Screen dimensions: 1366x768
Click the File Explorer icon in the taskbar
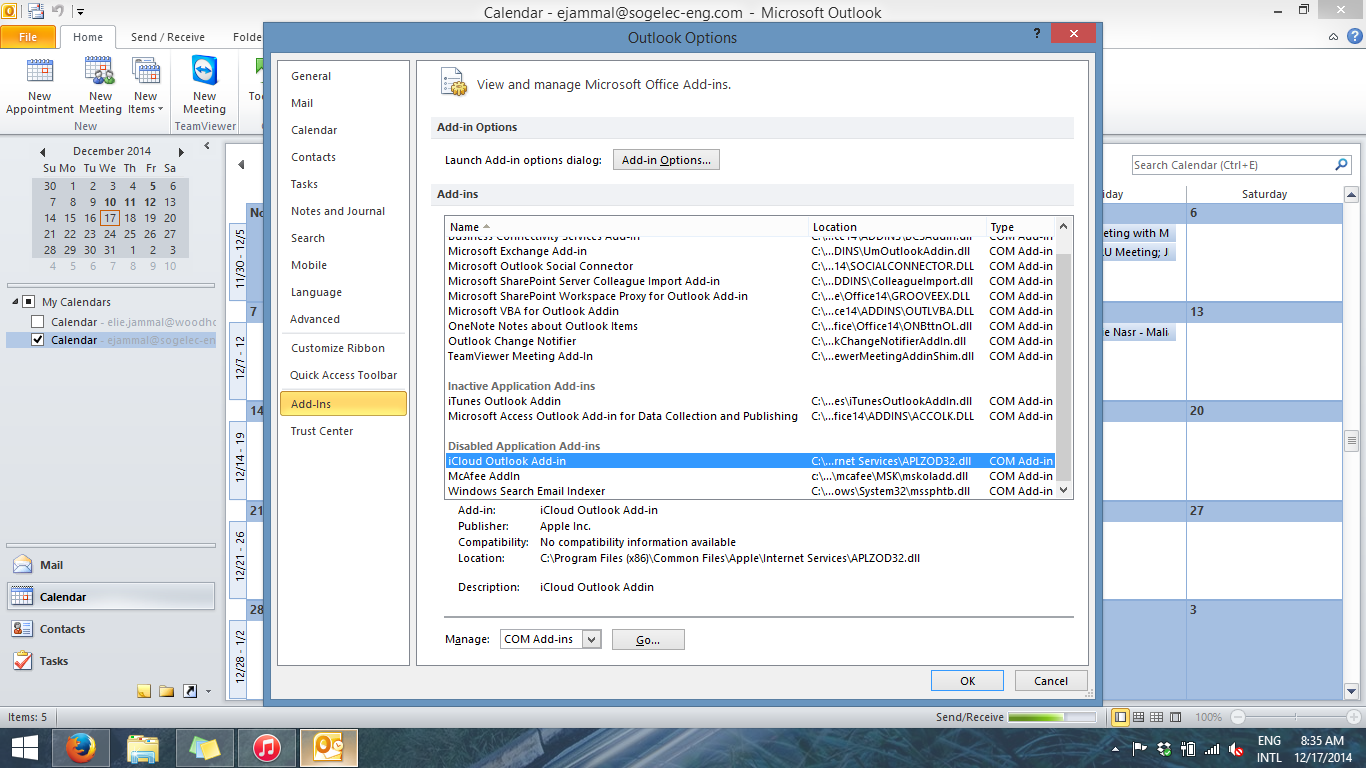pos(142,748)
